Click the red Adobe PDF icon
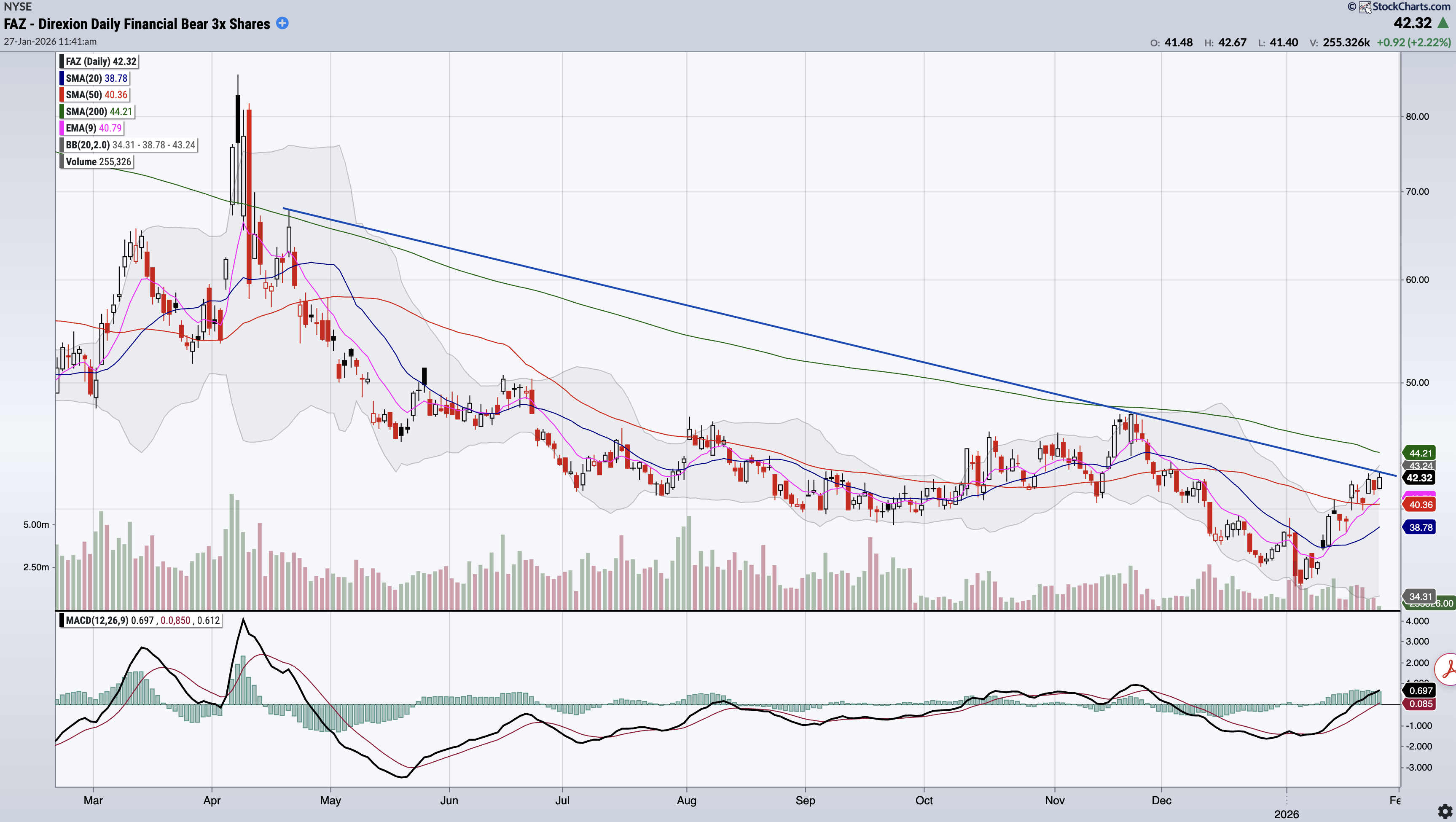This screenshot has height=822, width=1456. coord(1448,669)
